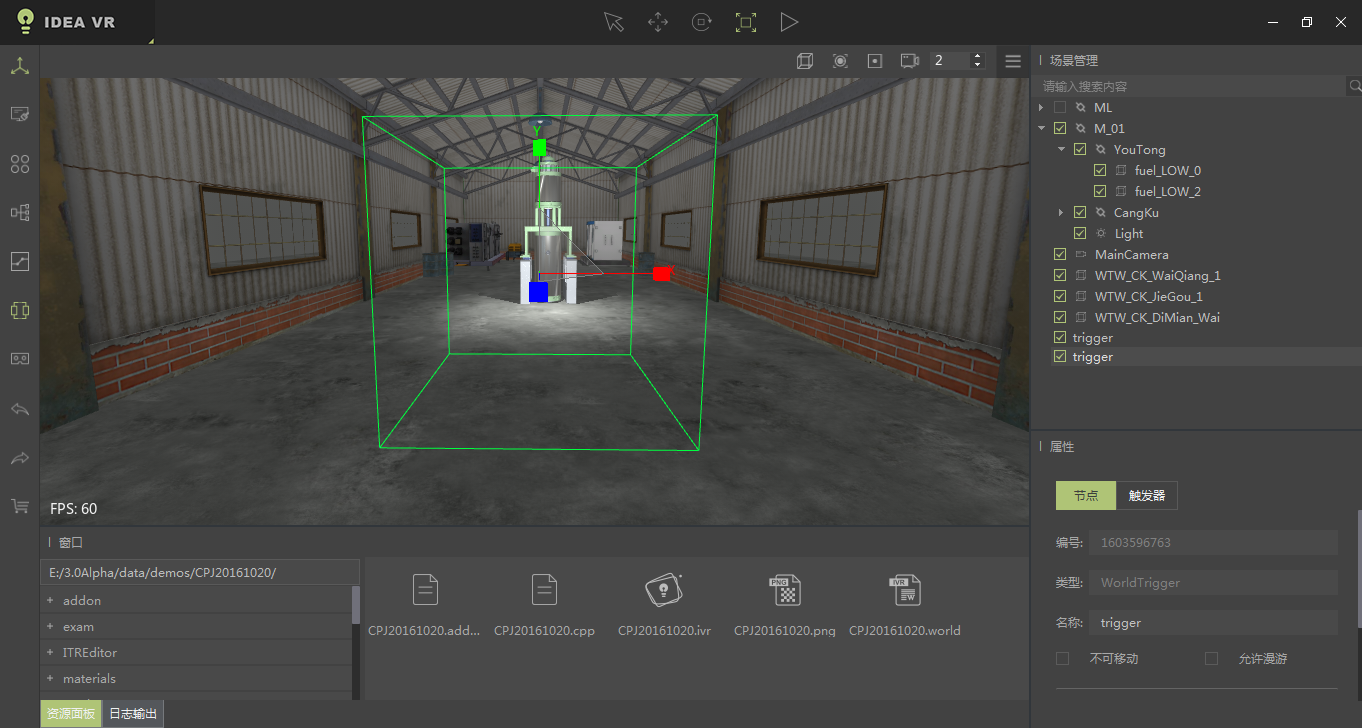Enable the 允许漫游 checkbox in properties

click(1211, 658)
